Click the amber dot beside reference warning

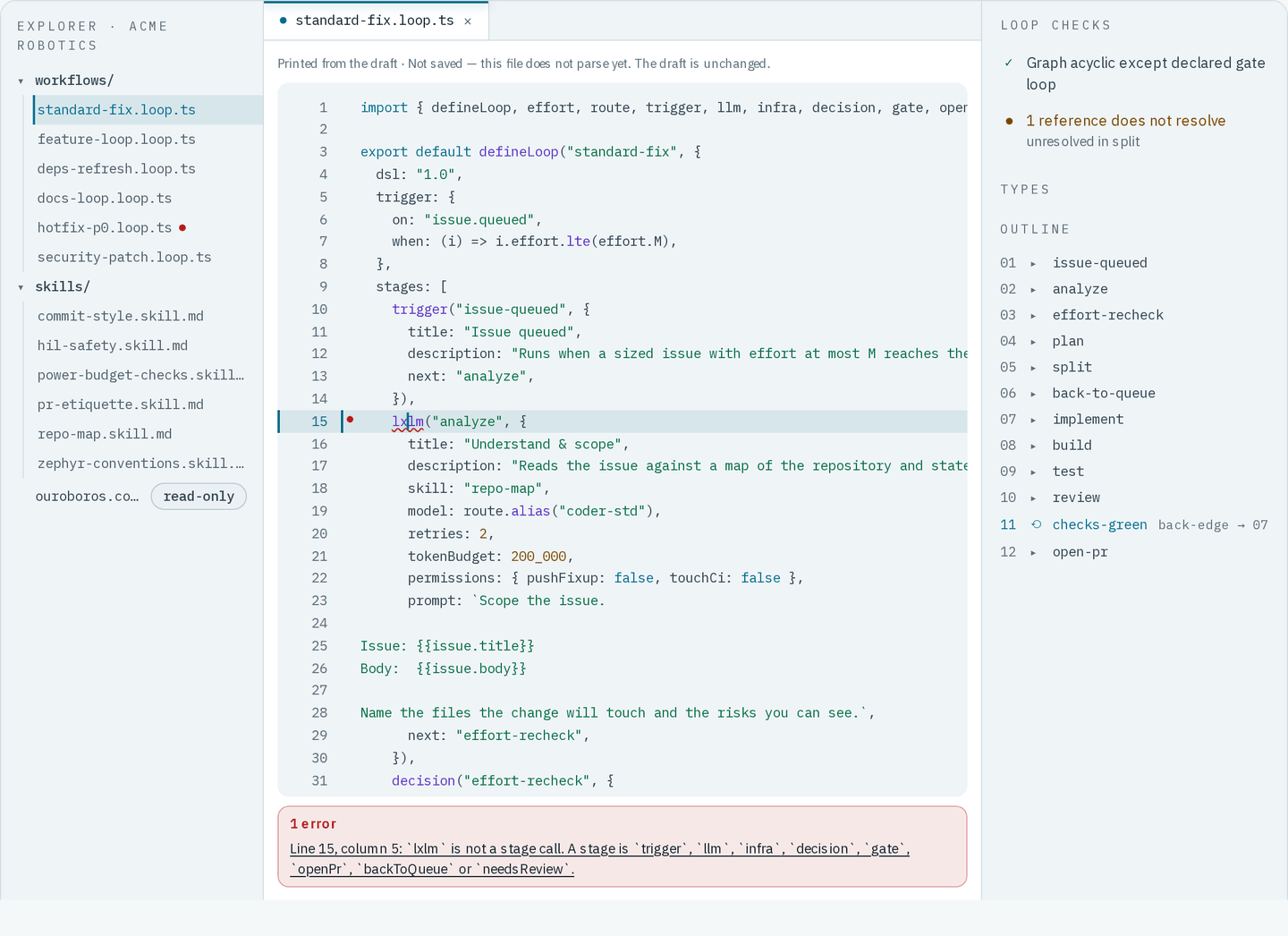click(1009, 121)
